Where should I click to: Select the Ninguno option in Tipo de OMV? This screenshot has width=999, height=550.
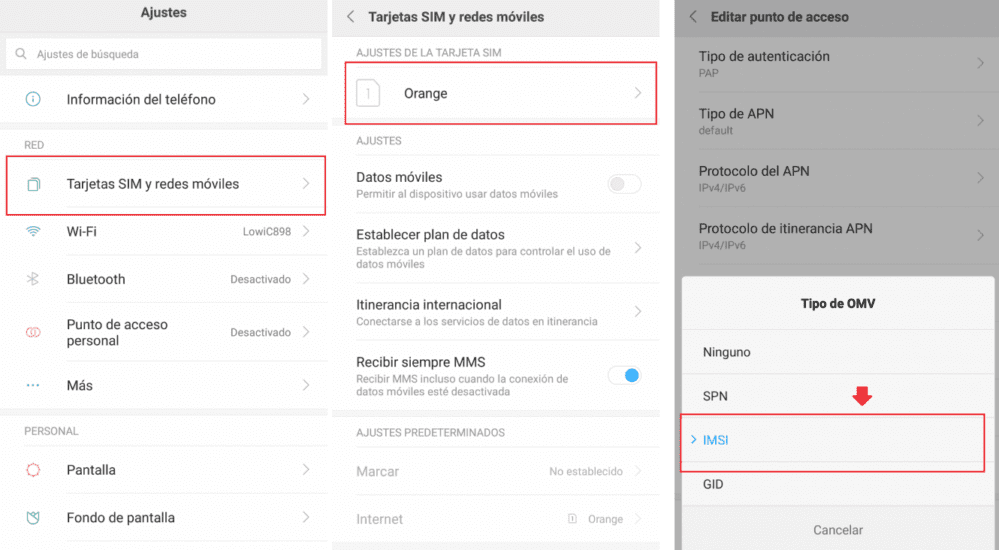coord(838,352)
